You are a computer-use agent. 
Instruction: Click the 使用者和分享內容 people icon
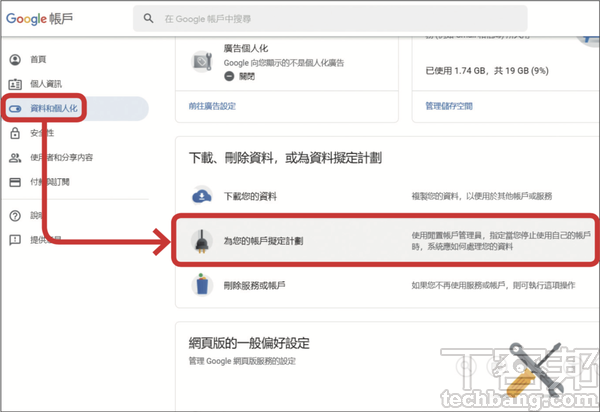tap(15, 158)
